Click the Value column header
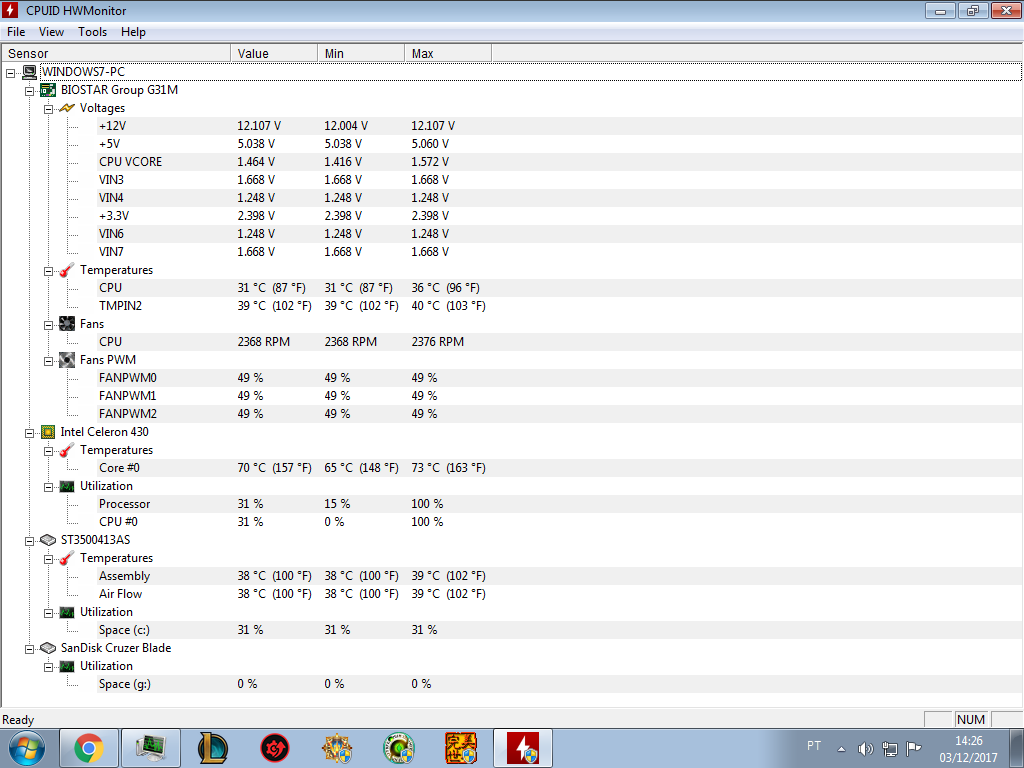The height and width of the screenshot is (768, 1024). pyautogui.click(x=274, y=54)
